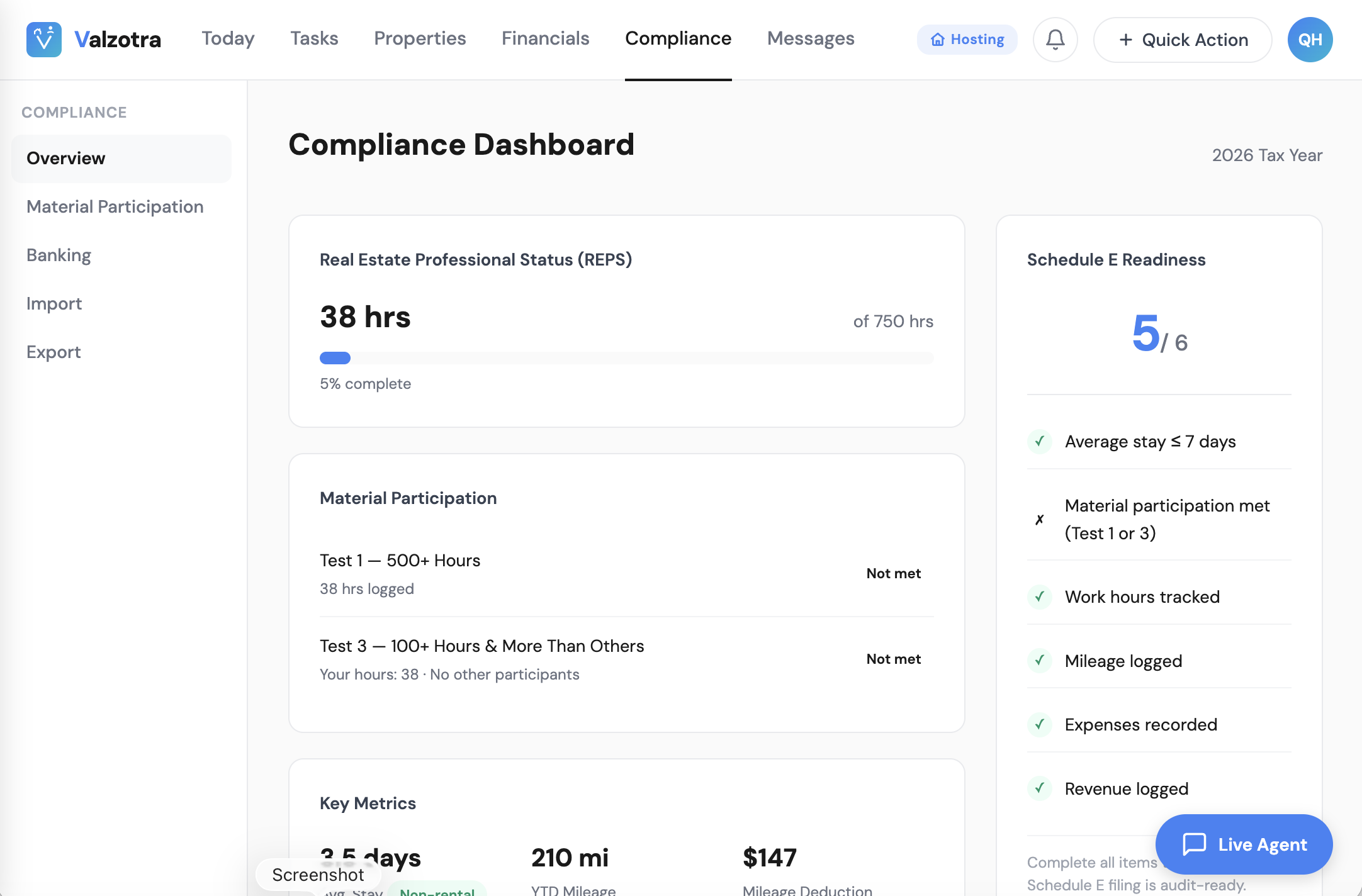Toggle the Mileage logged checkmark
The image size is (1362, 896).
tap(1039, 661)
